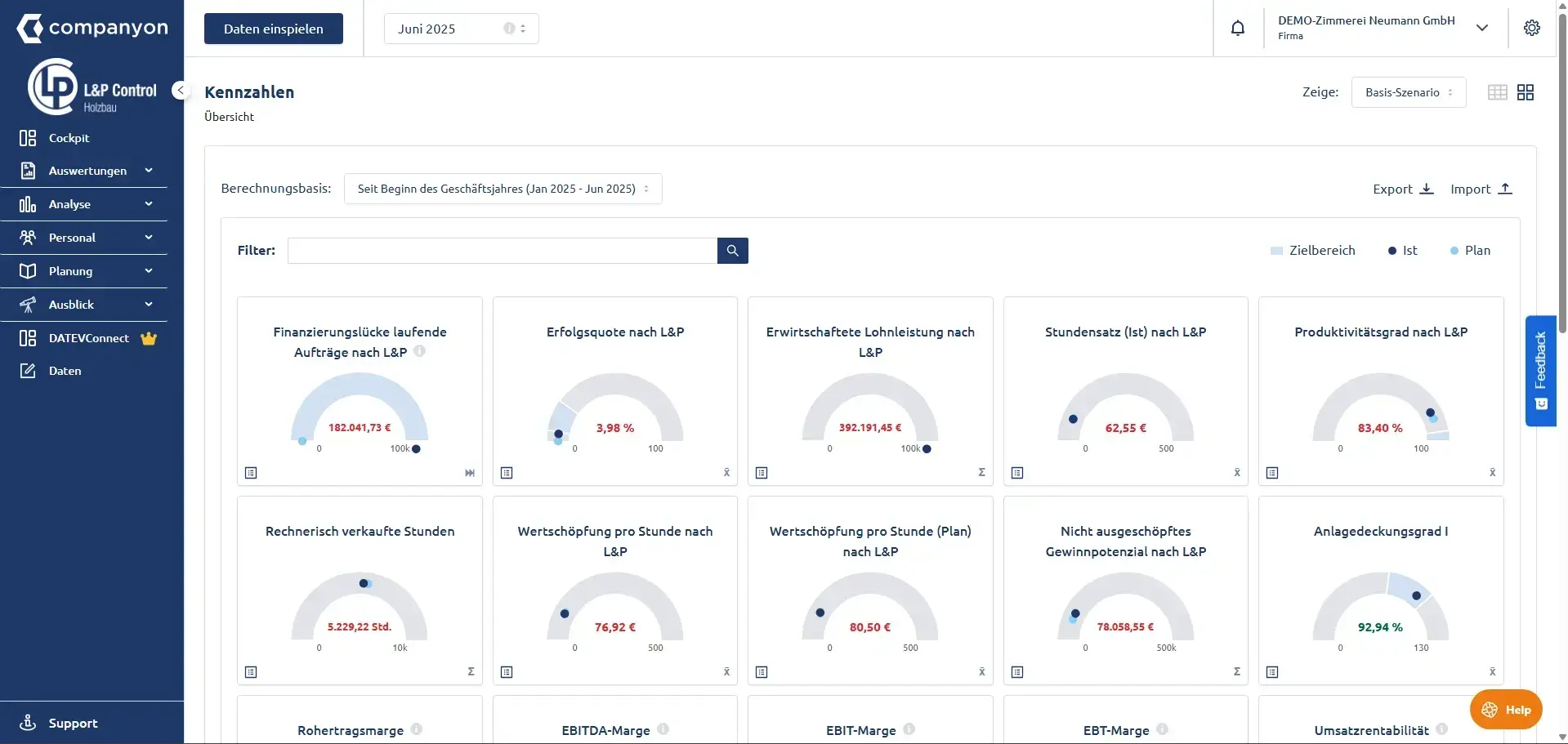This screenshot has width=1568, height=744.
Task: Focus the Filter text field
Action: (503, 251)
